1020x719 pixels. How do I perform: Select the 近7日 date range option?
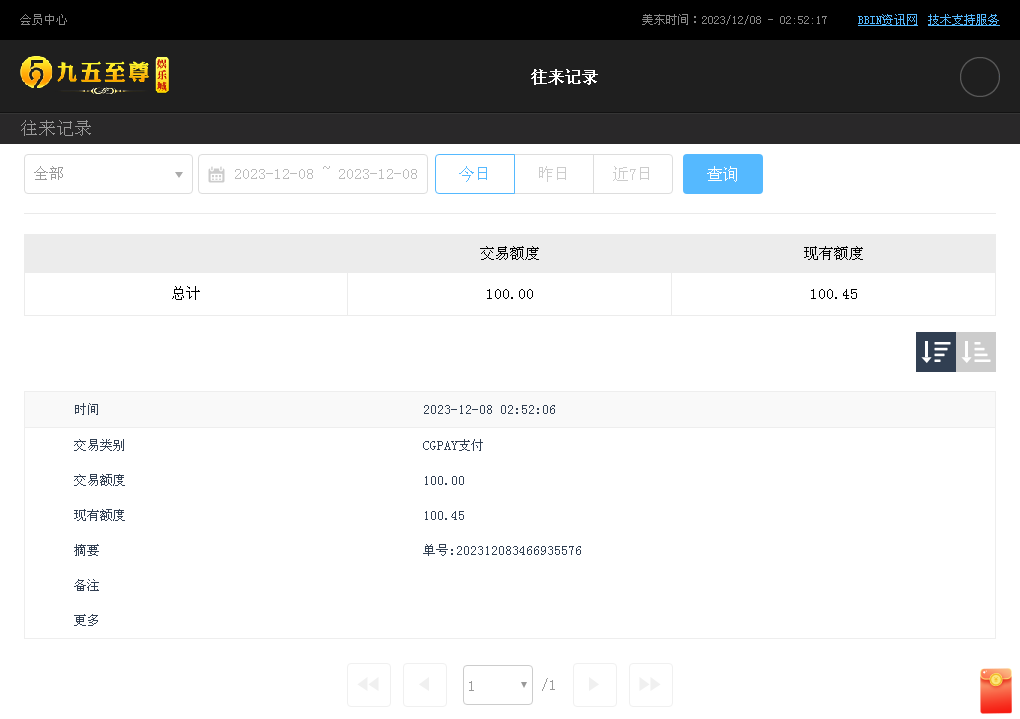632,174
